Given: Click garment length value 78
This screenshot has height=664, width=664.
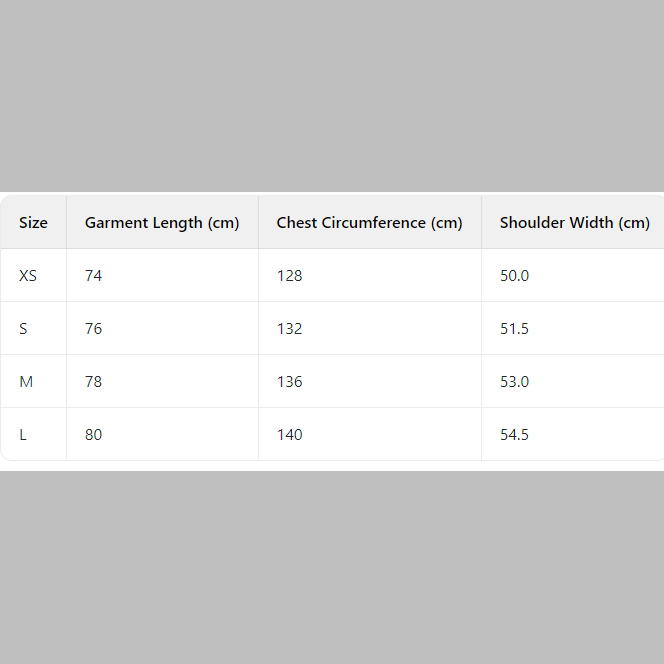Looking at the screenshot, I should tap(93, 382).
